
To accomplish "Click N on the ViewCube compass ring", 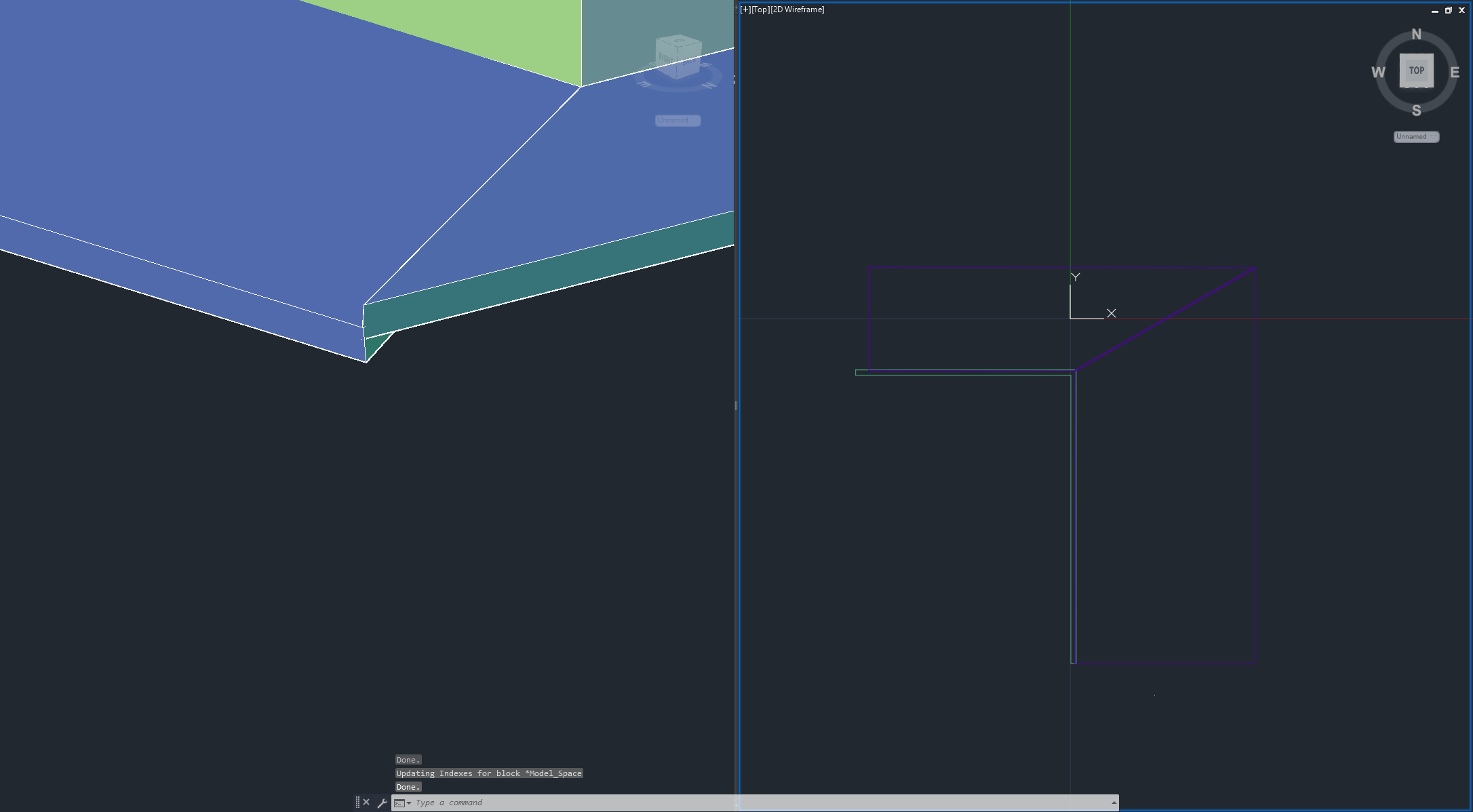I will pyautogui.click(x=1416, y=34).
